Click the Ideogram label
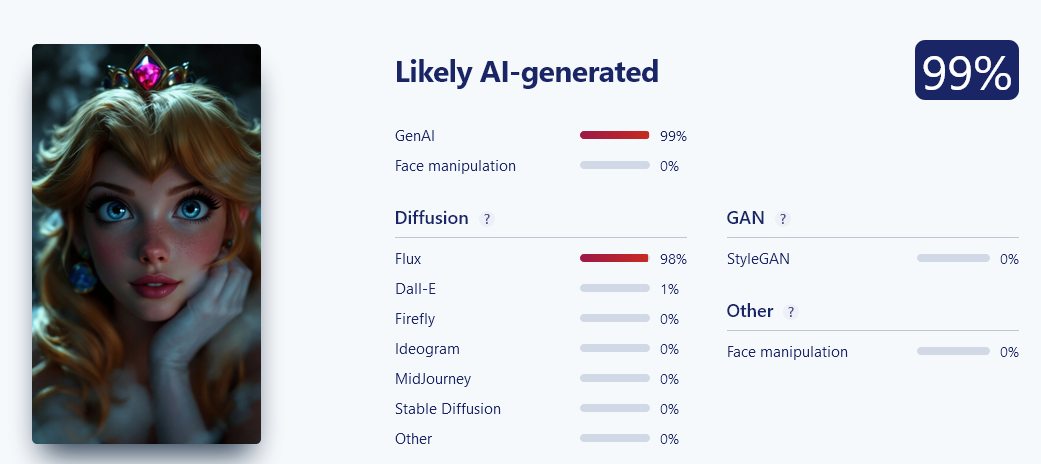 tap(427, 349)
